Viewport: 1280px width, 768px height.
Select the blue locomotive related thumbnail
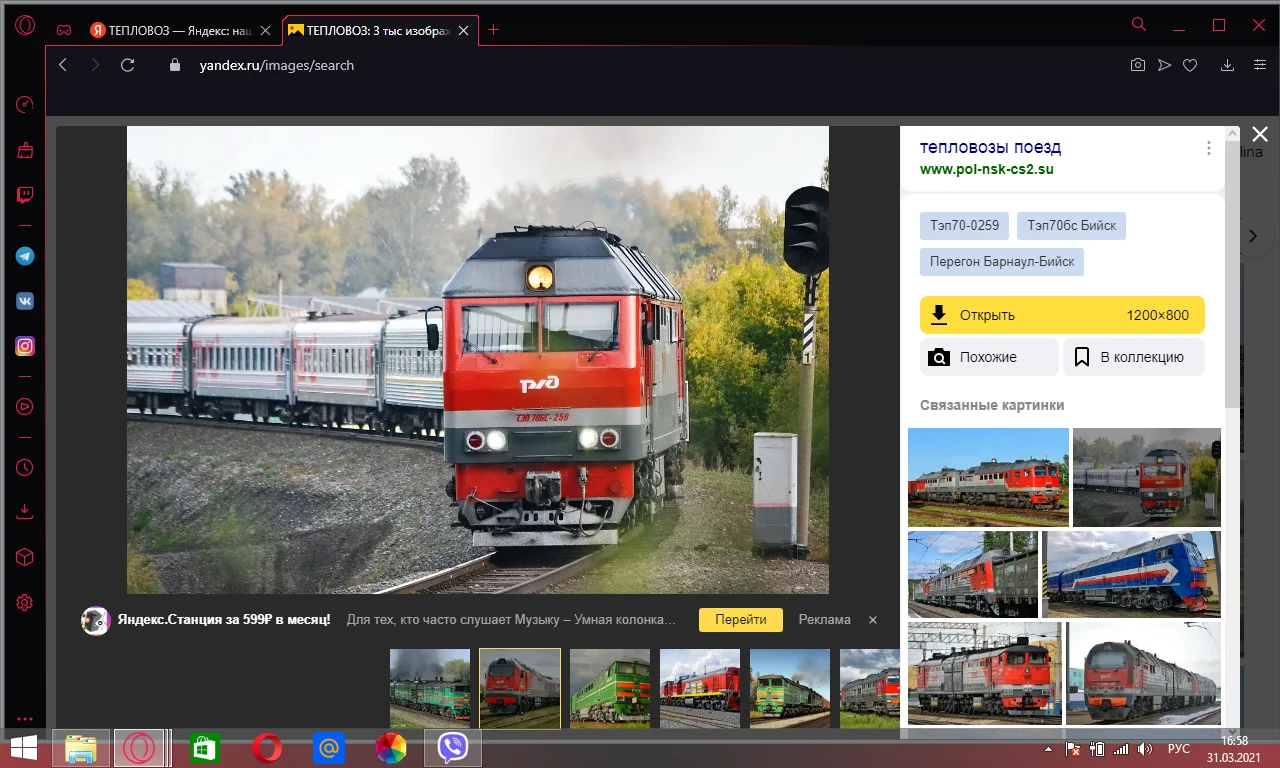[1131, 574]
